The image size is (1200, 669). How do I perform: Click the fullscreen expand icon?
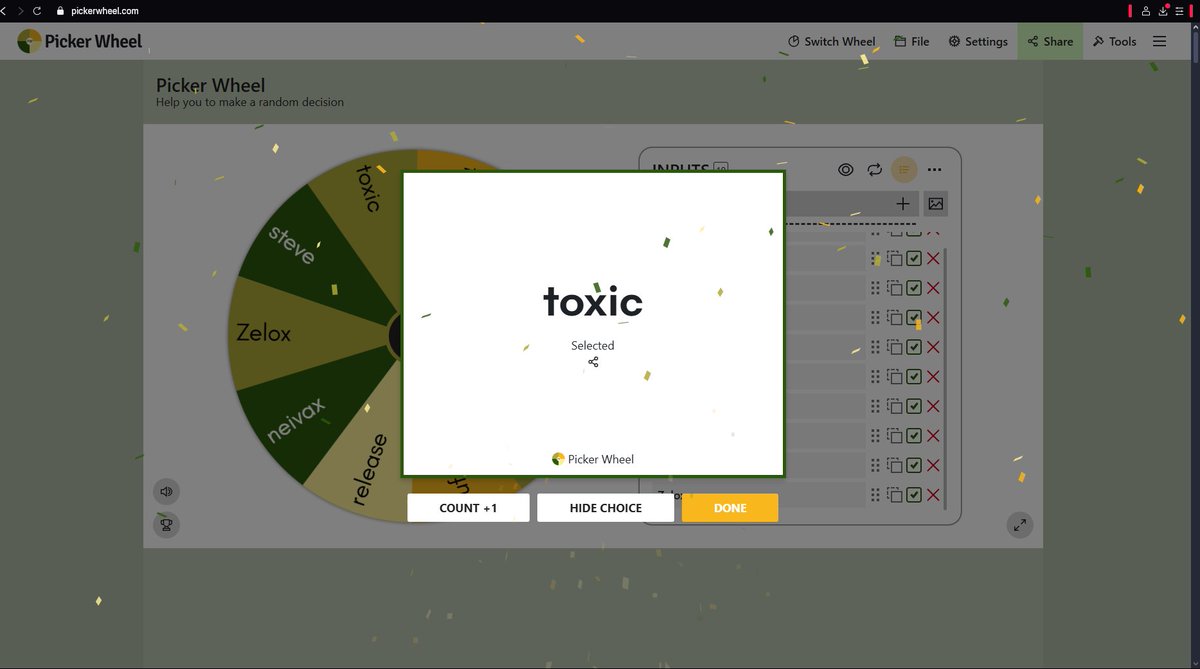pos(1020,525)
